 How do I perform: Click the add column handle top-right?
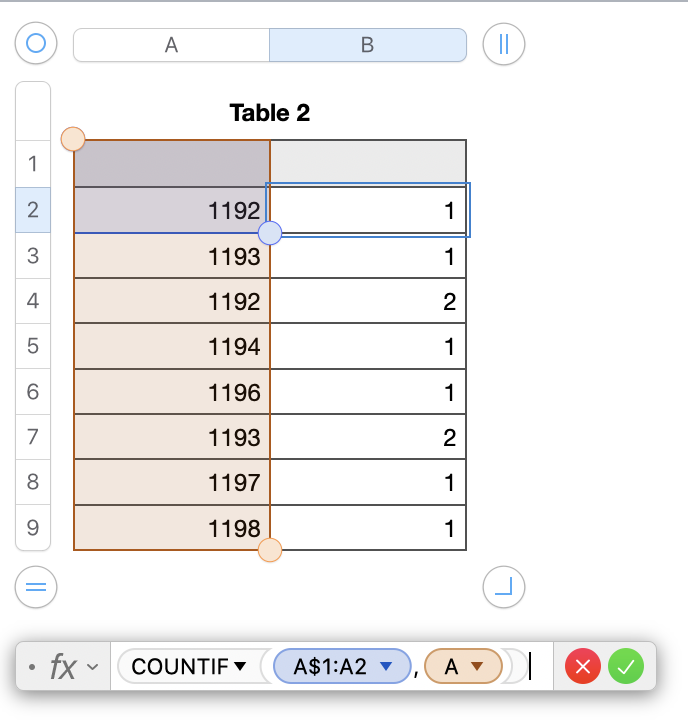(x=504, y=44)
